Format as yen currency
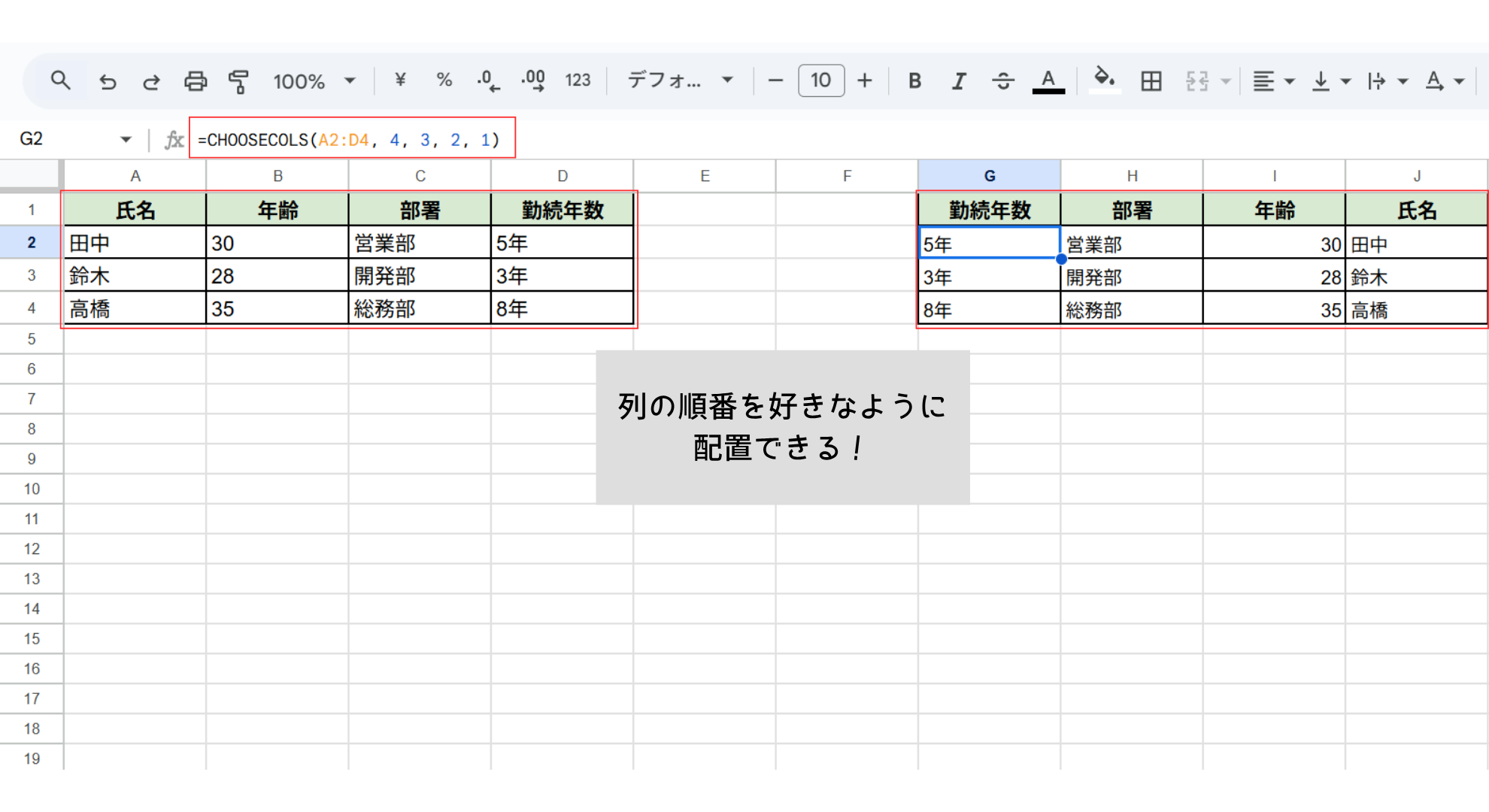Viewport: 1489px width, 812px height. [x=400, y=80]
